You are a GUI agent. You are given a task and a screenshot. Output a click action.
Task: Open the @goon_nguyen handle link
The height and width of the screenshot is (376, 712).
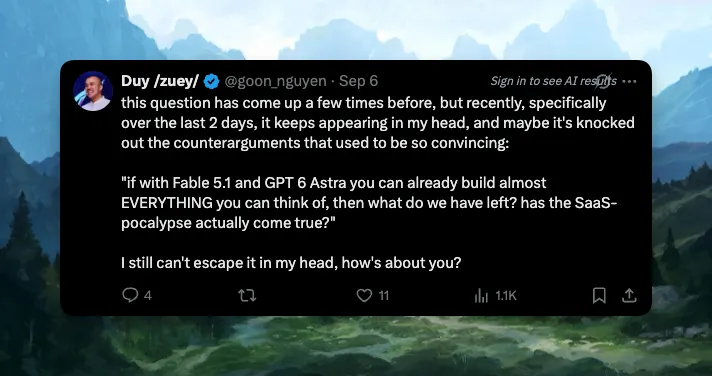pyautogui.click(x=276, y=81)
